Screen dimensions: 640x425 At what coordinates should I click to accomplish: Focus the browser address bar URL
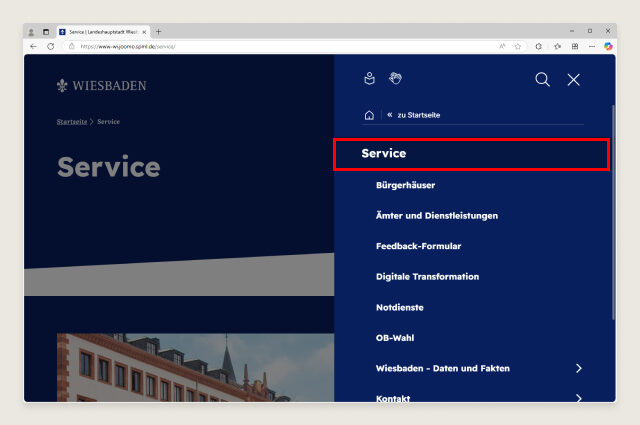(128, 47)
